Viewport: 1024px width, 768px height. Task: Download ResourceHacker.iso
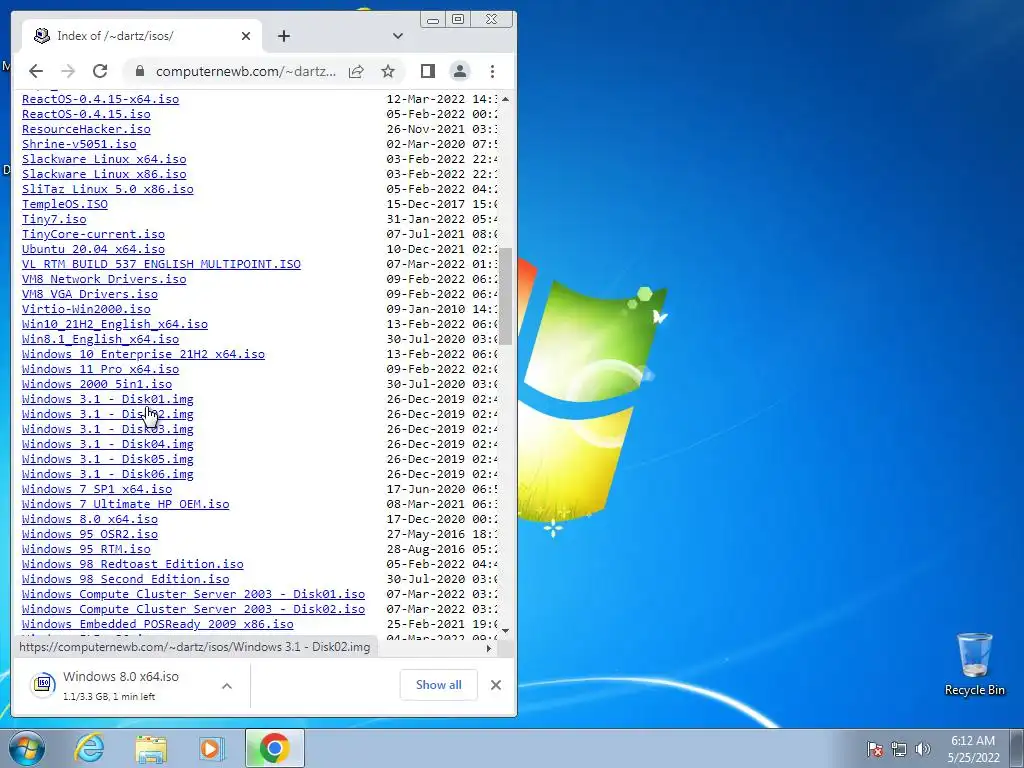pyautogui.click(x=86, y=129)
